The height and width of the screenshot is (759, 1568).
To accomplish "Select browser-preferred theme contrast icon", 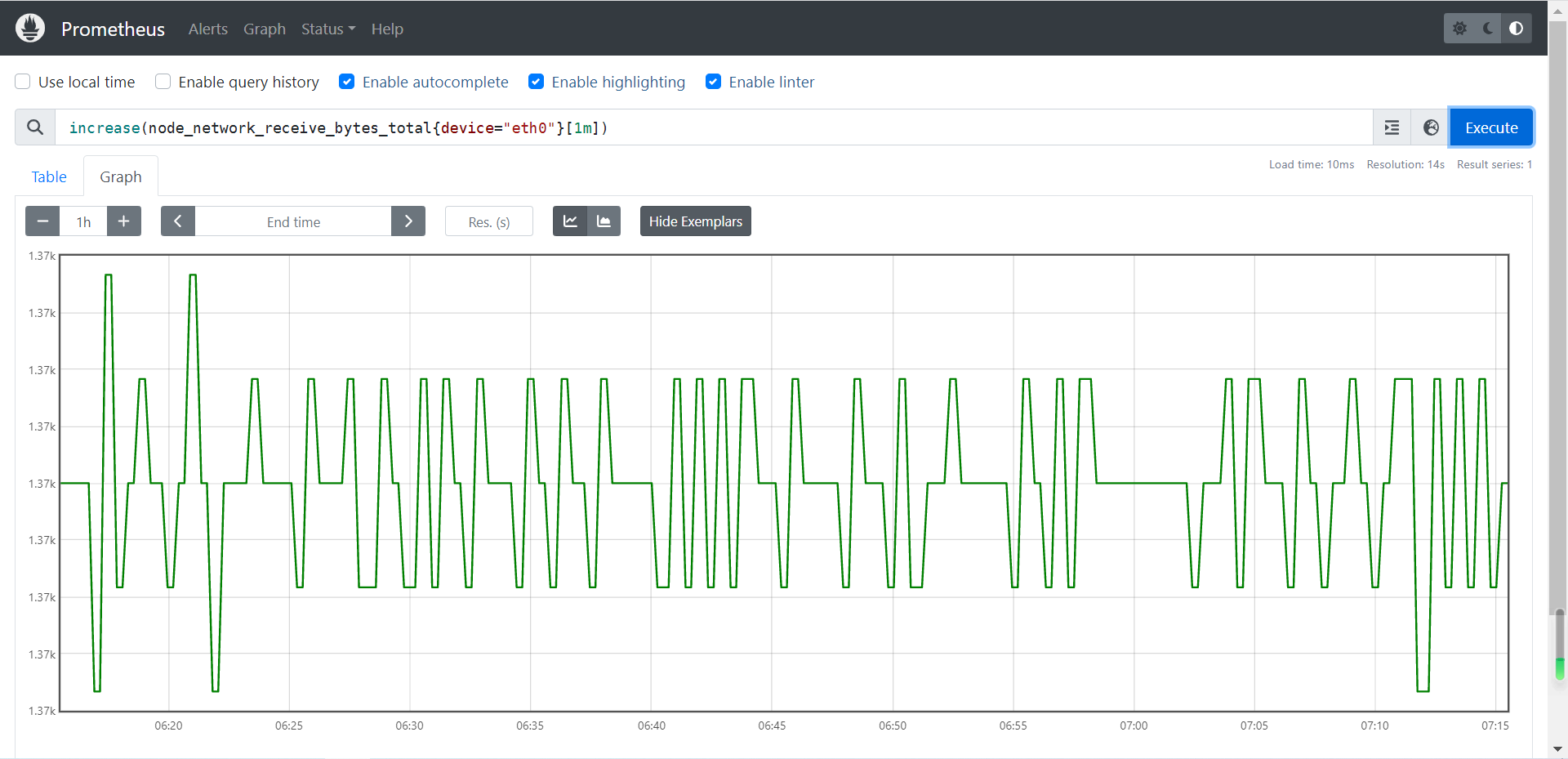I will [1517, 29].
